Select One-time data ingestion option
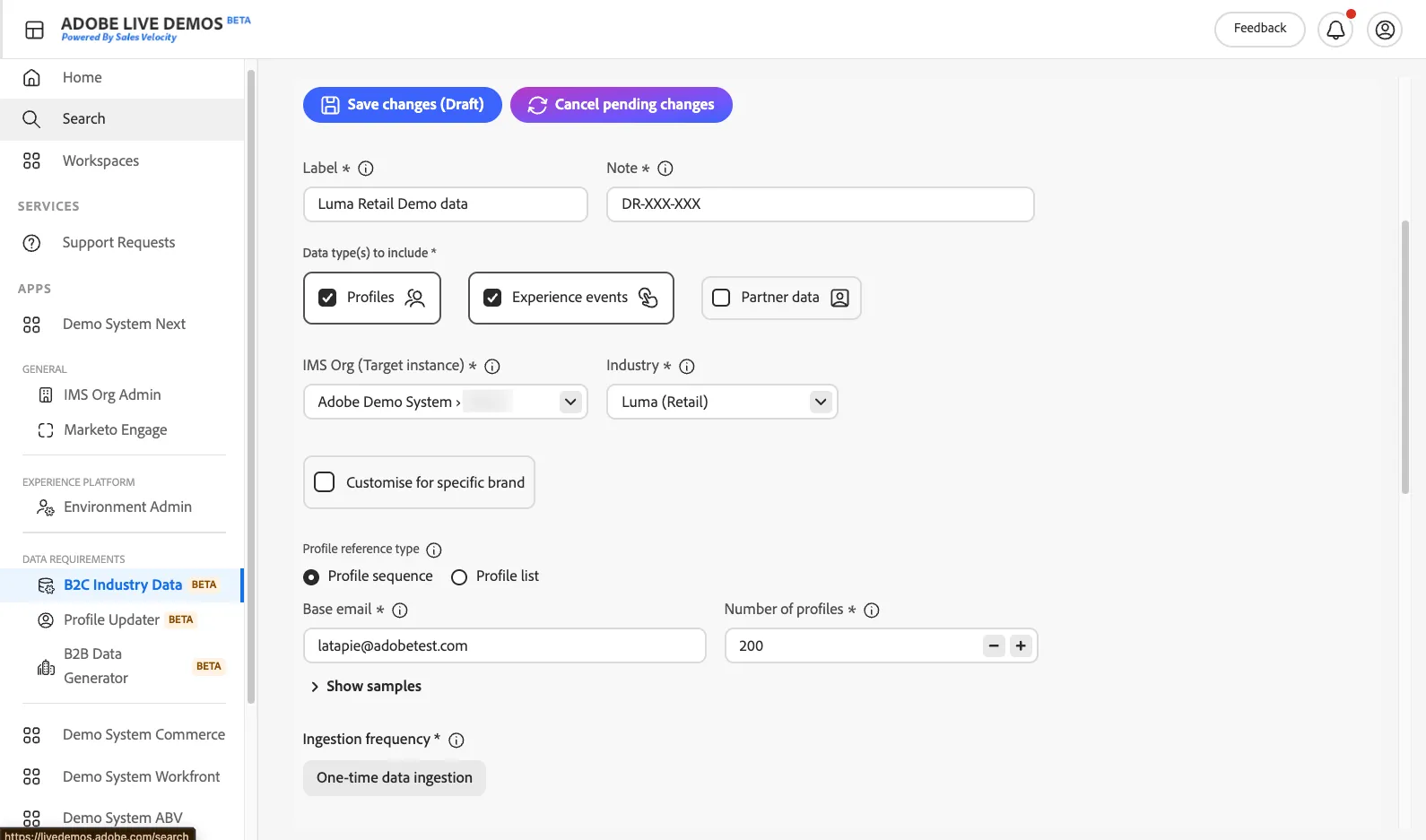The image size is (1426, 840). [395, 778]
